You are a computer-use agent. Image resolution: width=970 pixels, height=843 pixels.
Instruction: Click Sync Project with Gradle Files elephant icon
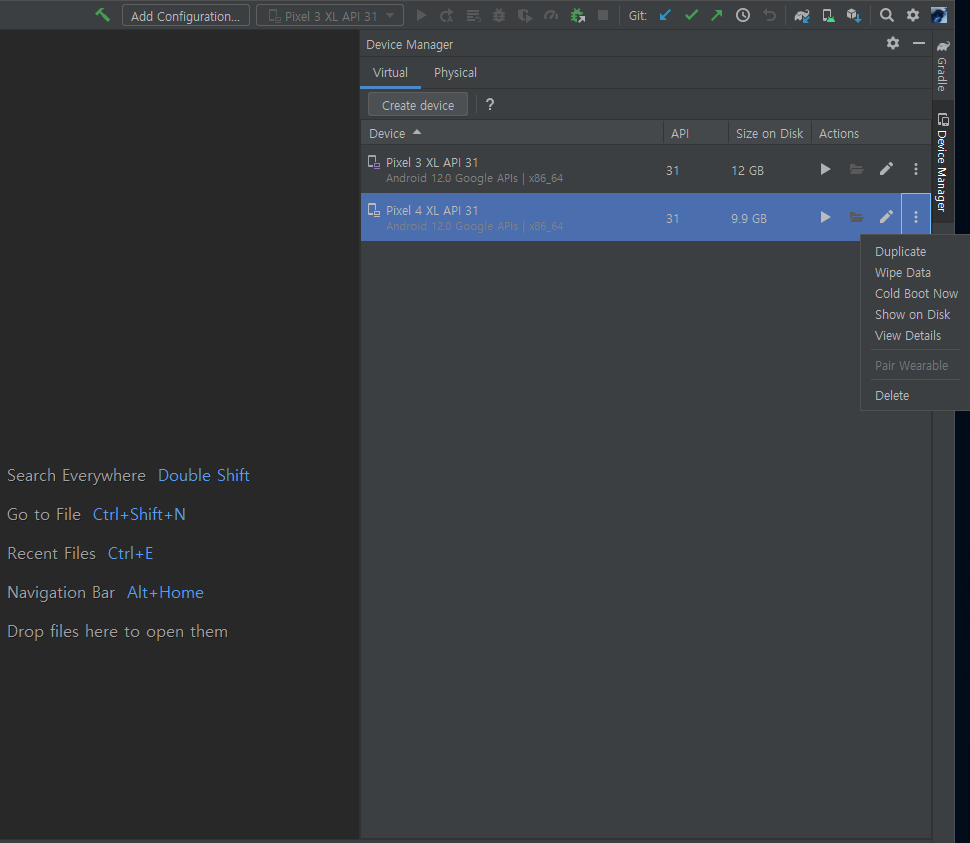[x=802, y=15]
